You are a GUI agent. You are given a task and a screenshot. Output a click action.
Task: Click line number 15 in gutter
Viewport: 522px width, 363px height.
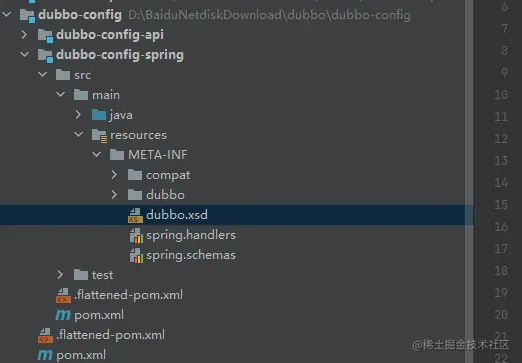point(501,205)
